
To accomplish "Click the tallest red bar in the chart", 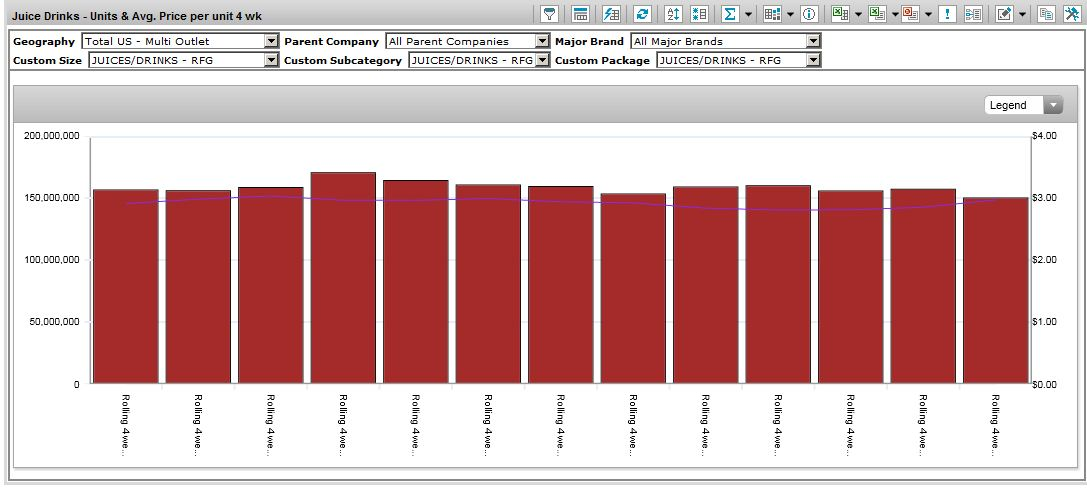I will (343, 280).
